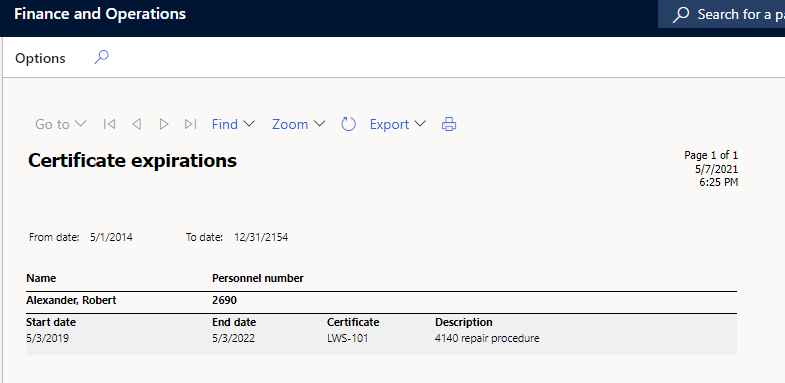Go to the next report page
Screen dimensions: 785x383
point(163,124)
